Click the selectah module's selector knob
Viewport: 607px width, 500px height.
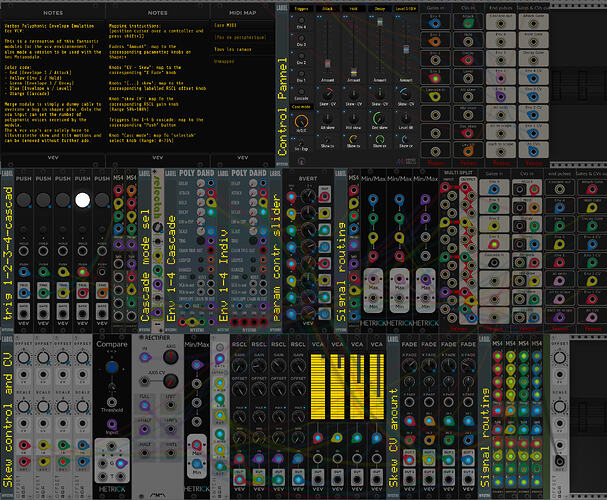point(158,227)
